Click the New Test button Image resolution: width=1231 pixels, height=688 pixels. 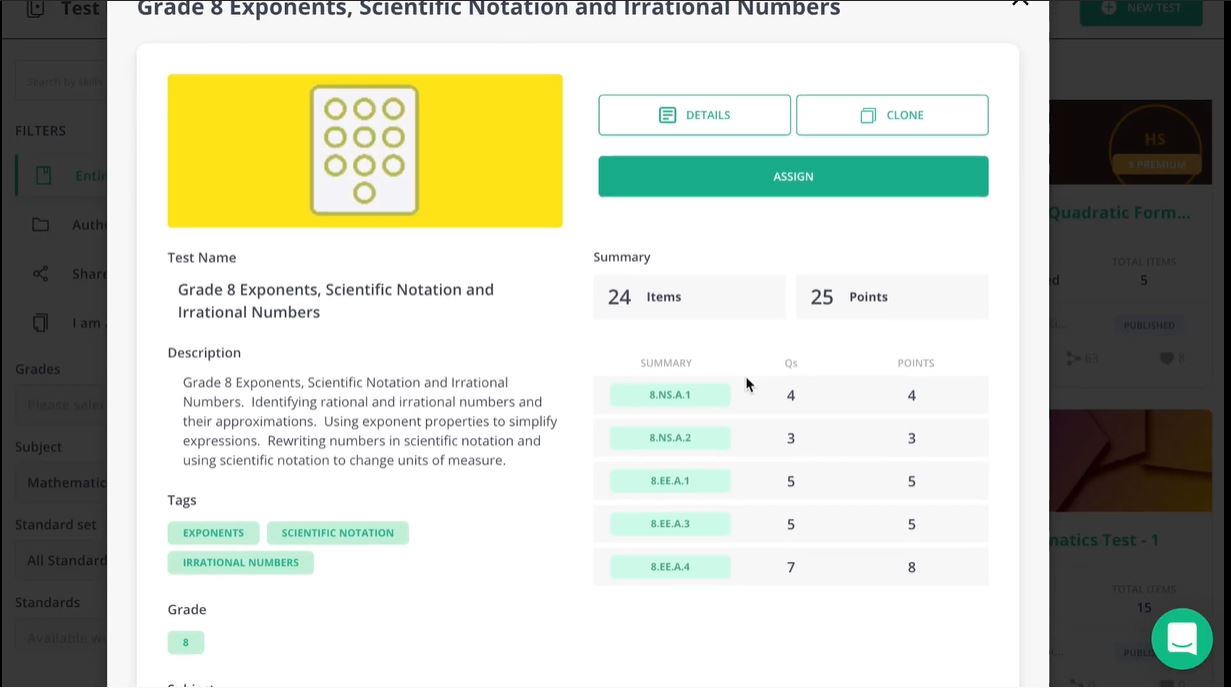1141,8
